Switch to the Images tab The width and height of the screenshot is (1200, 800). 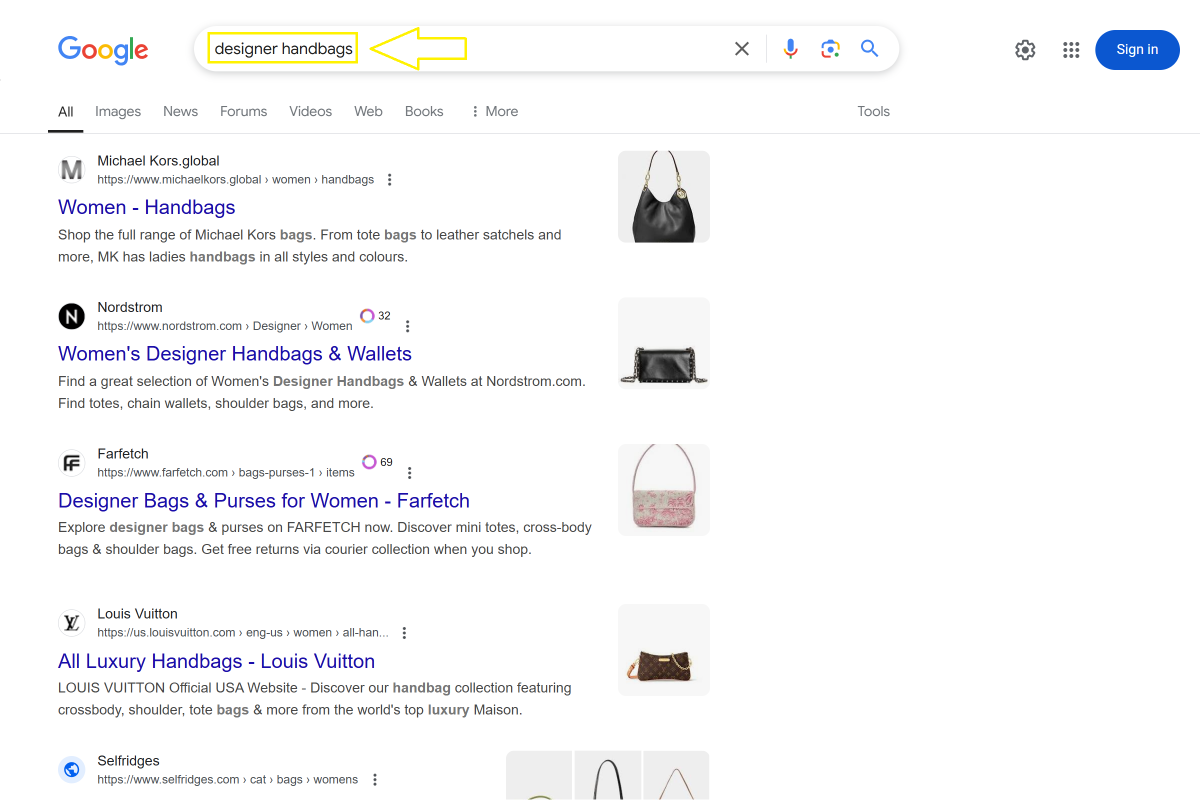(118, 111)
